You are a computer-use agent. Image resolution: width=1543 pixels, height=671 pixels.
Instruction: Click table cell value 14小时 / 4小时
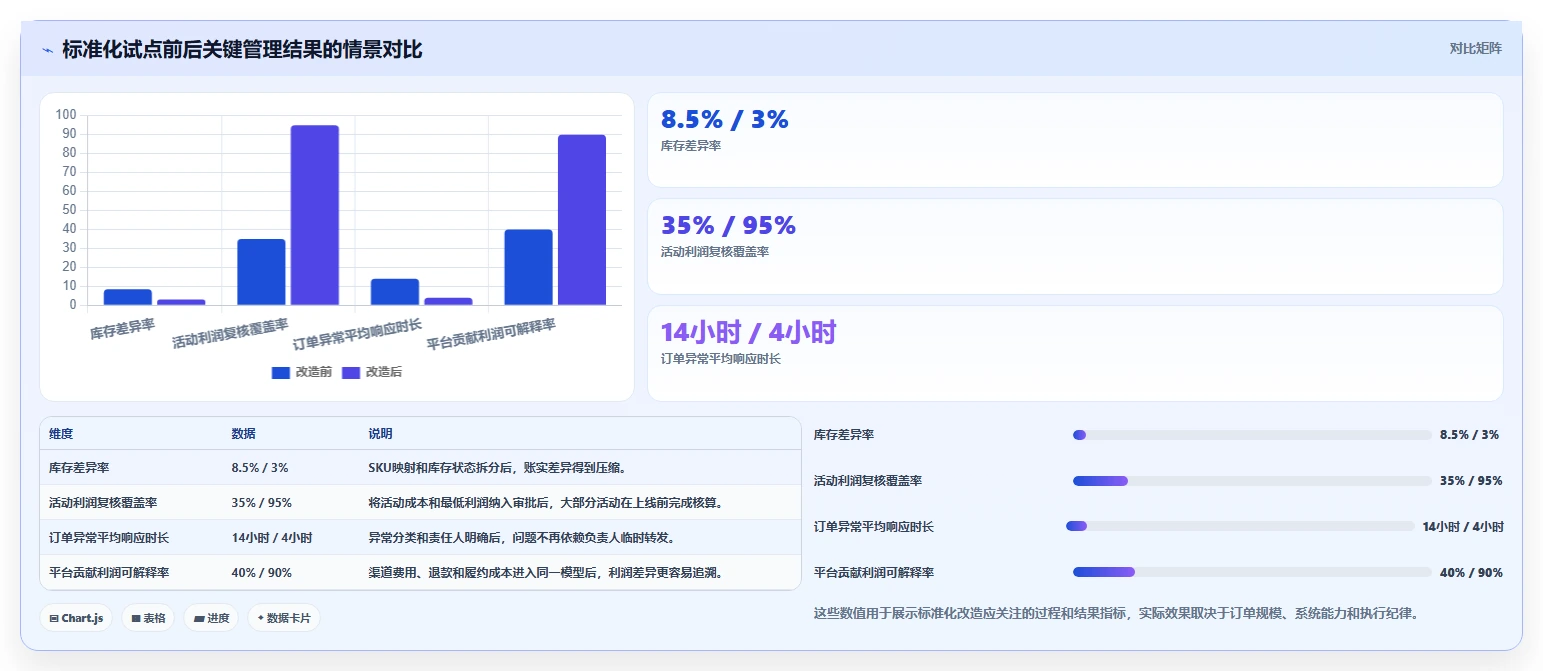pos(272,538)
